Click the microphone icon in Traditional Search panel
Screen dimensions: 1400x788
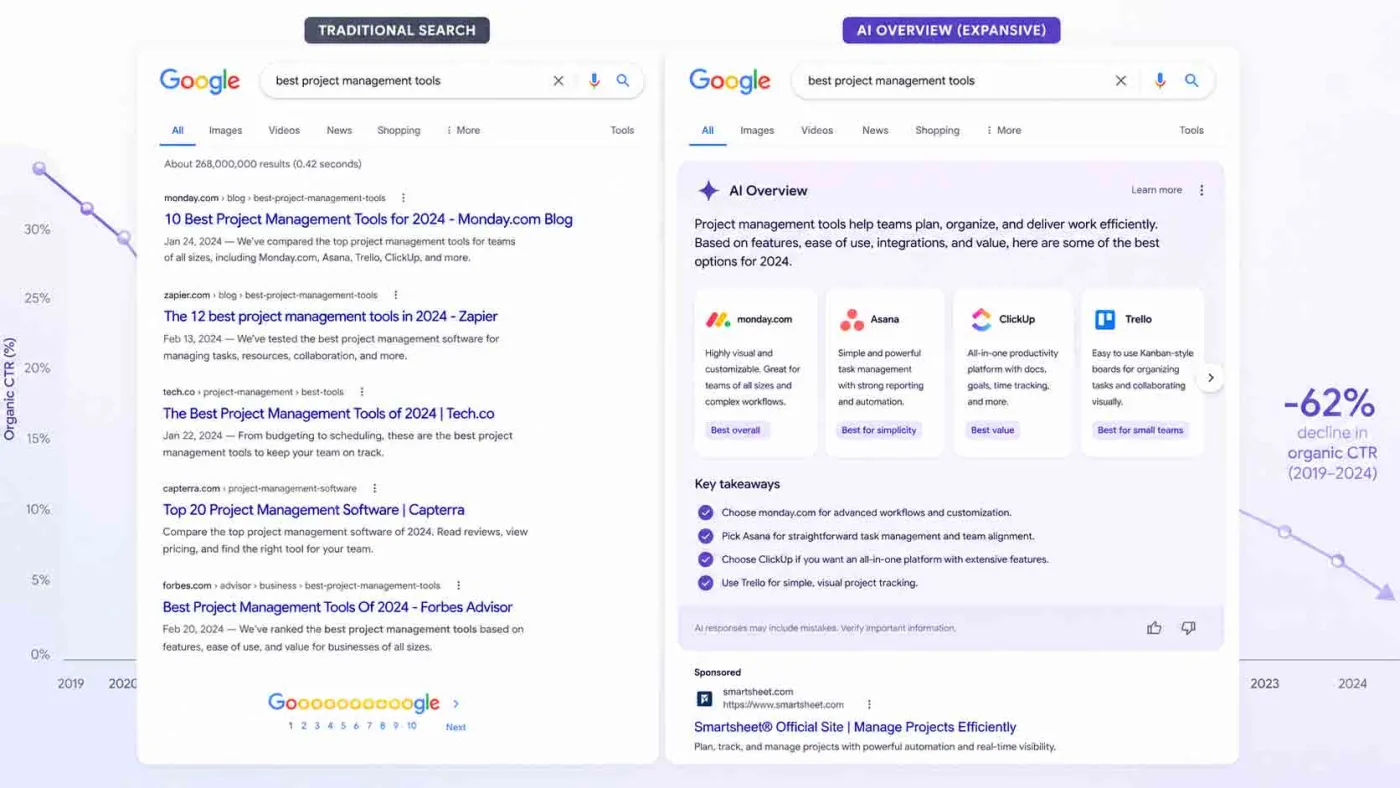point(594,81)
